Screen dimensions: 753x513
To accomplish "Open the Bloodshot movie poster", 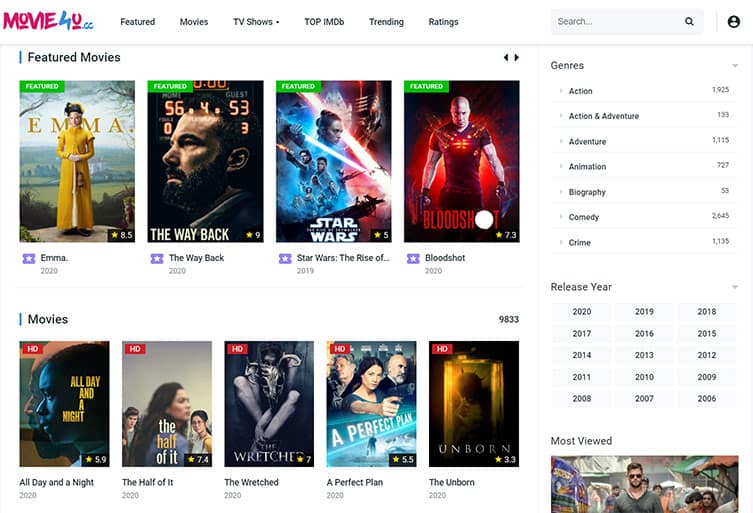I will 462,161.
